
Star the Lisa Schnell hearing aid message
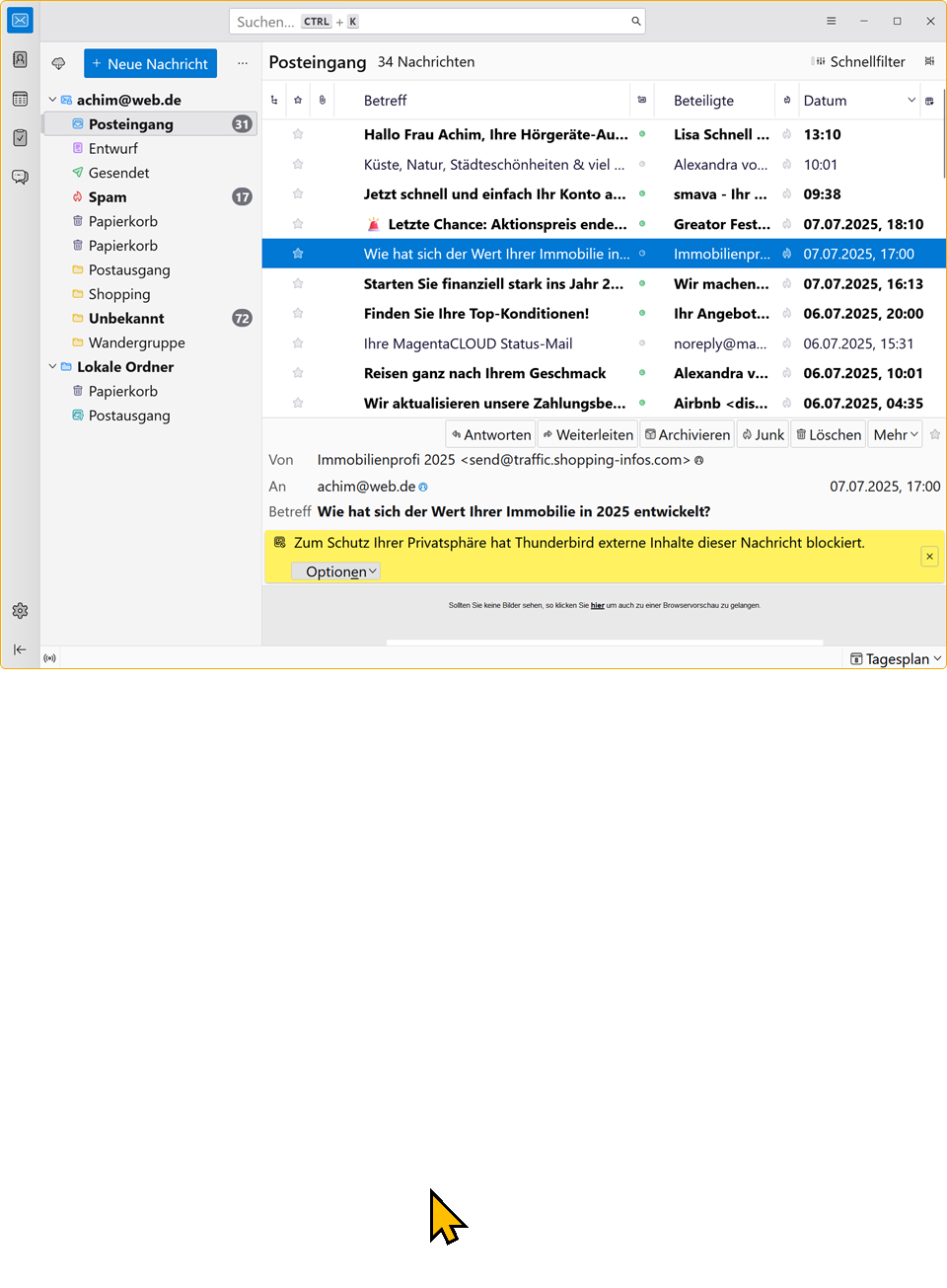298,134
